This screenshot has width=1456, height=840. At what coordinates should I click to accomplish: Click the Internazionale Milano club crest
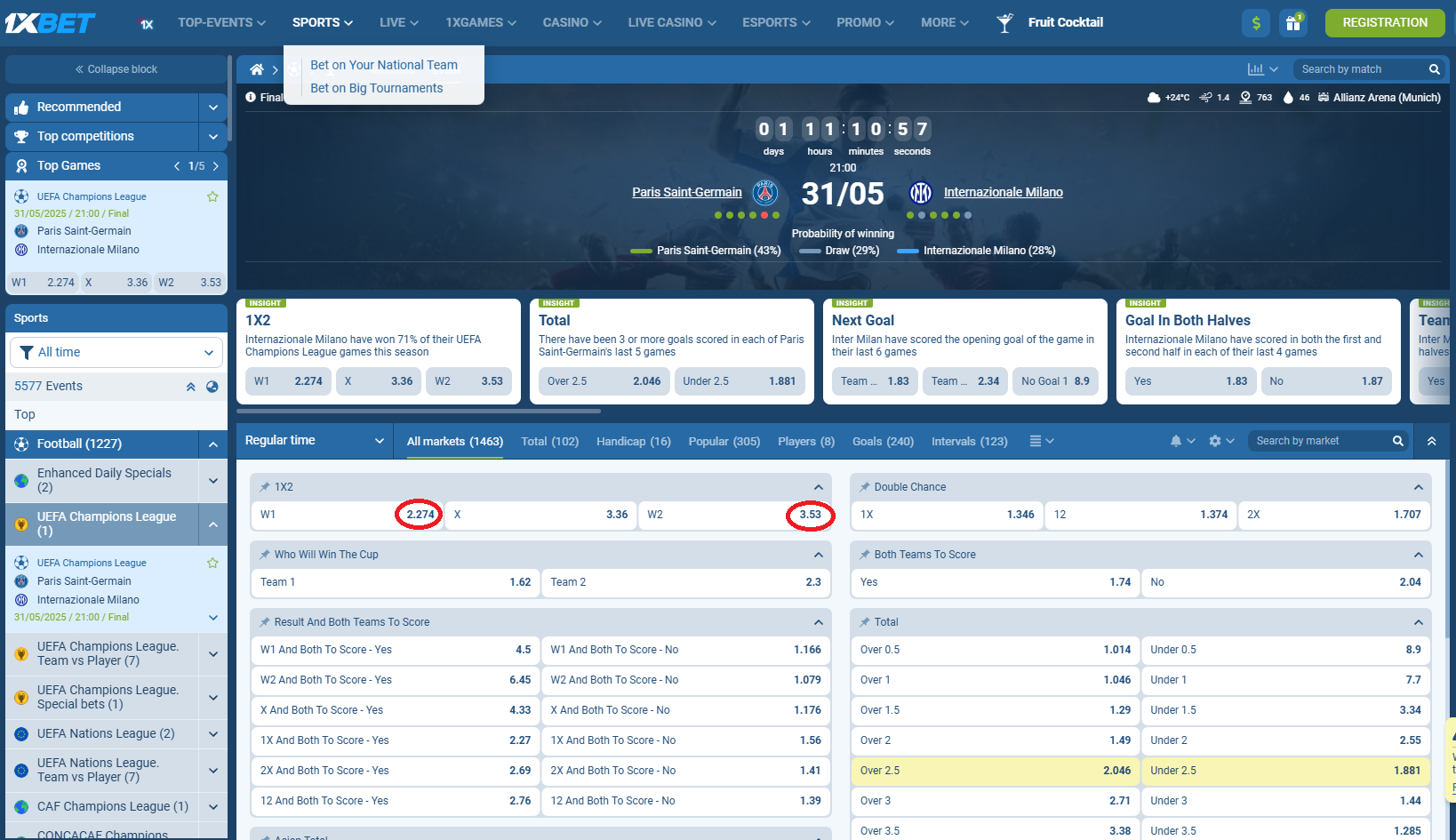pos(921,192)
